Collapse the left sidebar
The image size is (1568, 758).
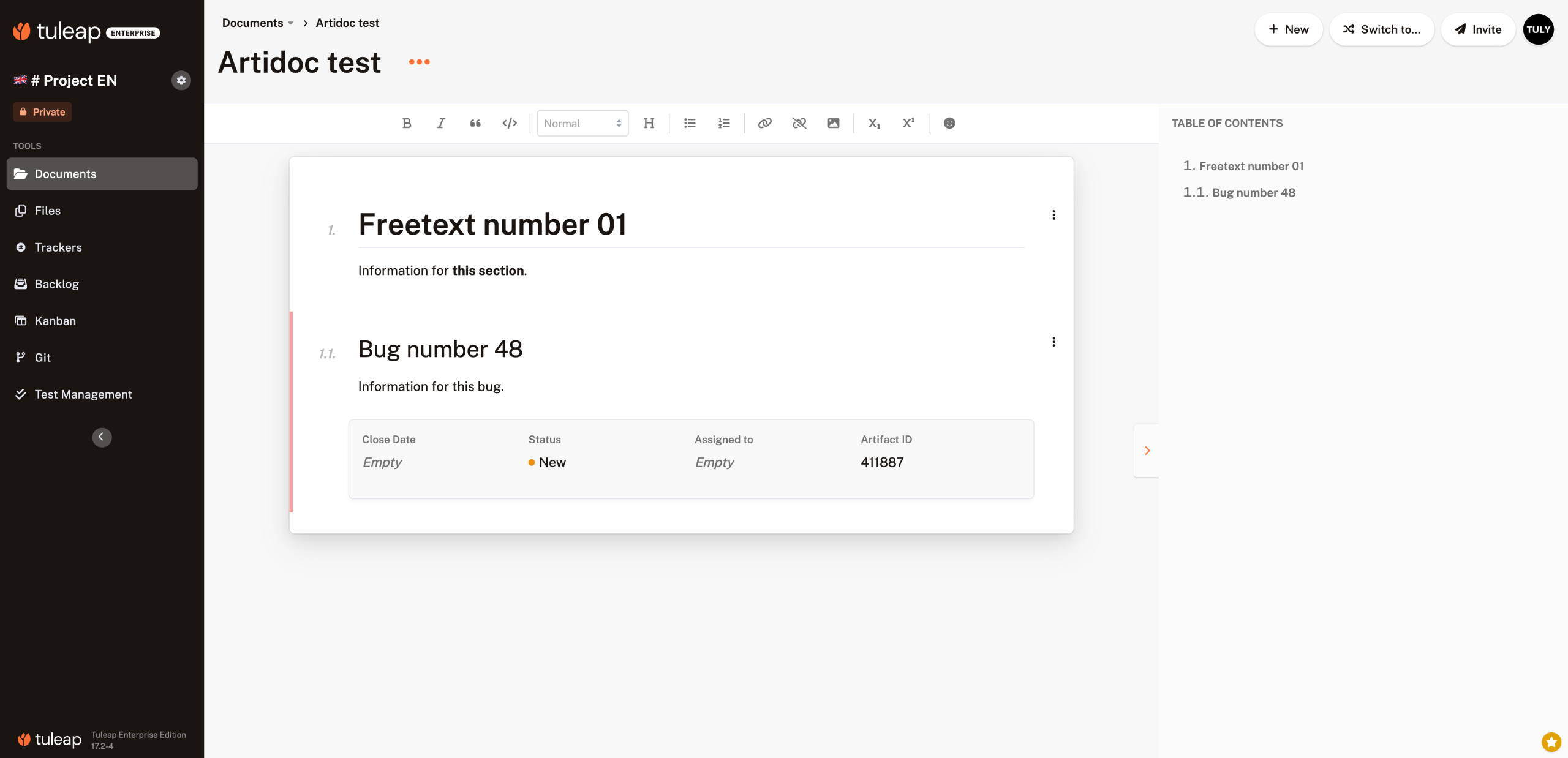click(102, 437)
